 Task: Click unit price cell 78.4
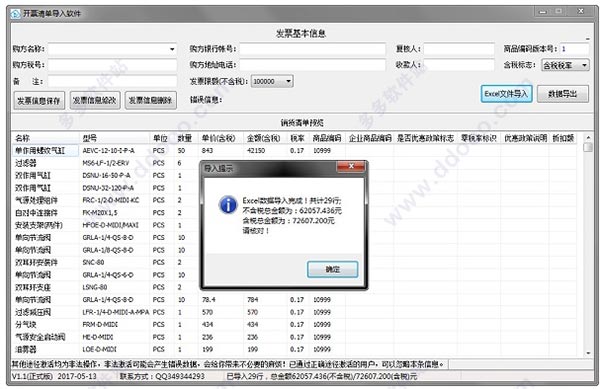coord(221,300)
